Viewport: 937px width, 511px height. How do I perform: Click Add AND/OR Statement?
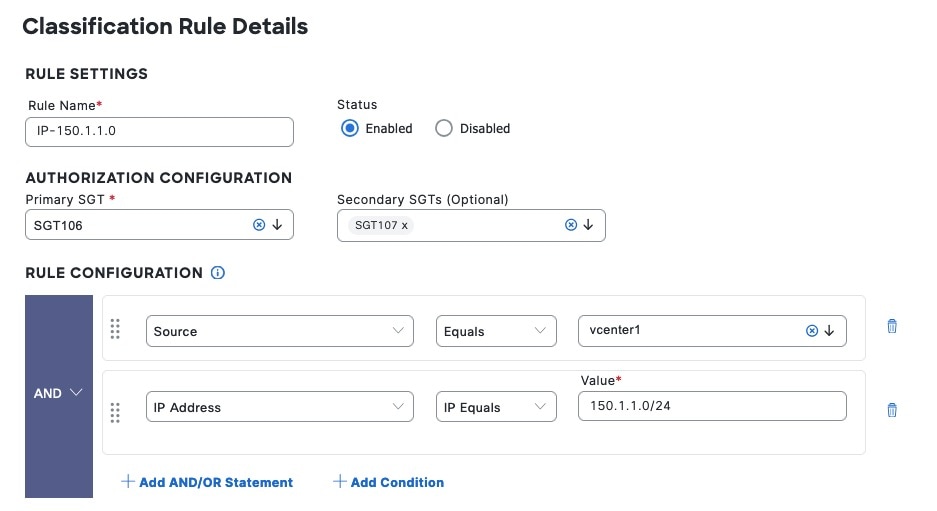click(207, 482)
